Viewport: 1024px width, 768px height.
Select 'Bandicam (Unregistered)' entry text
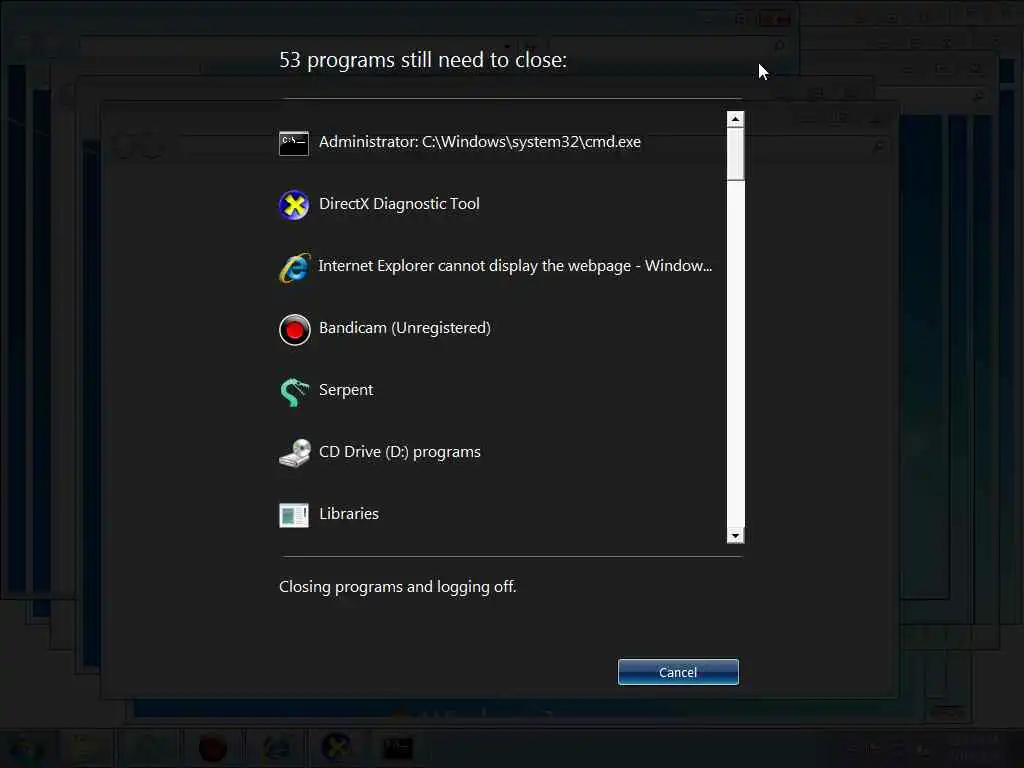404,328
